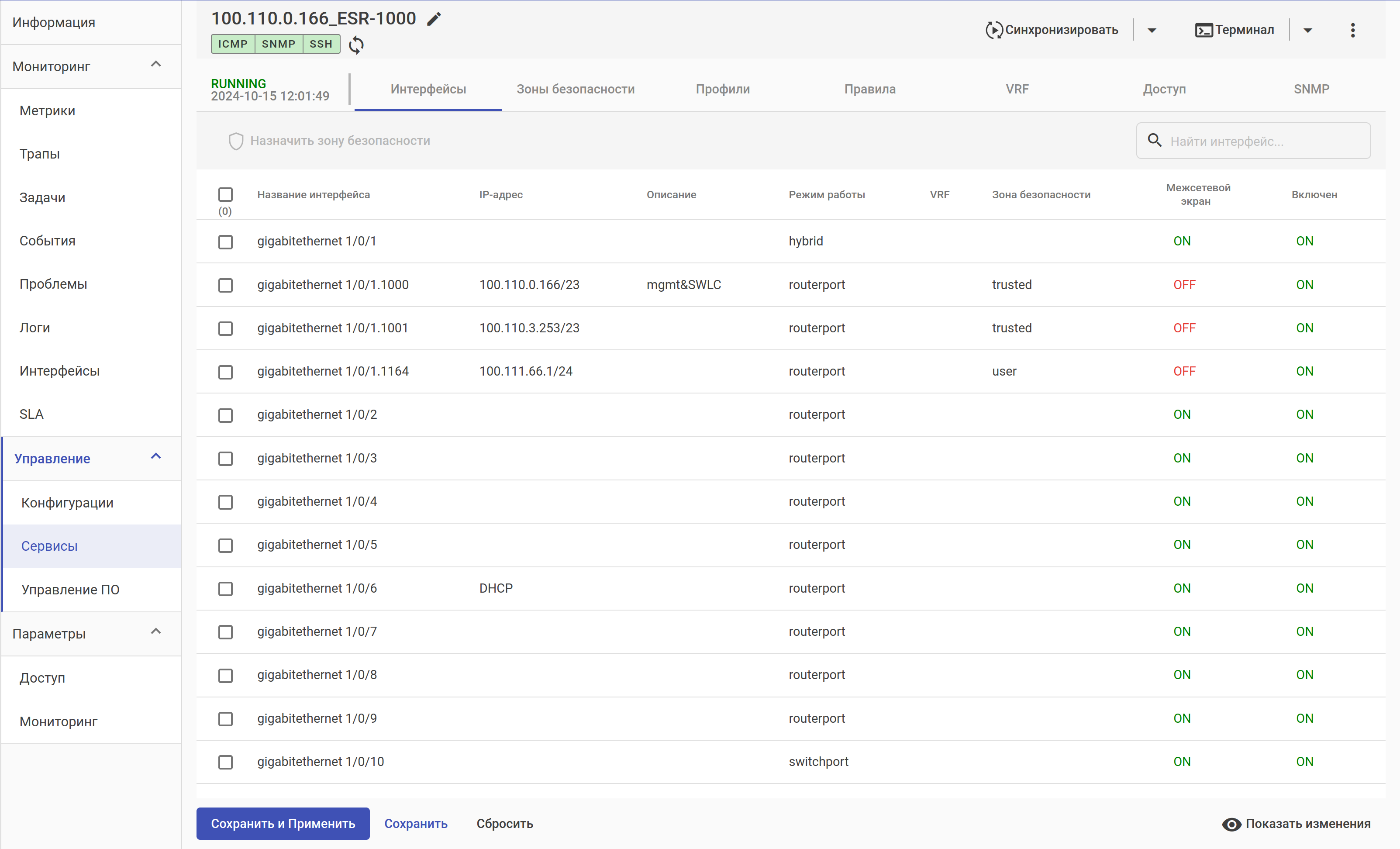Open the Правила tab

point(869,89)
